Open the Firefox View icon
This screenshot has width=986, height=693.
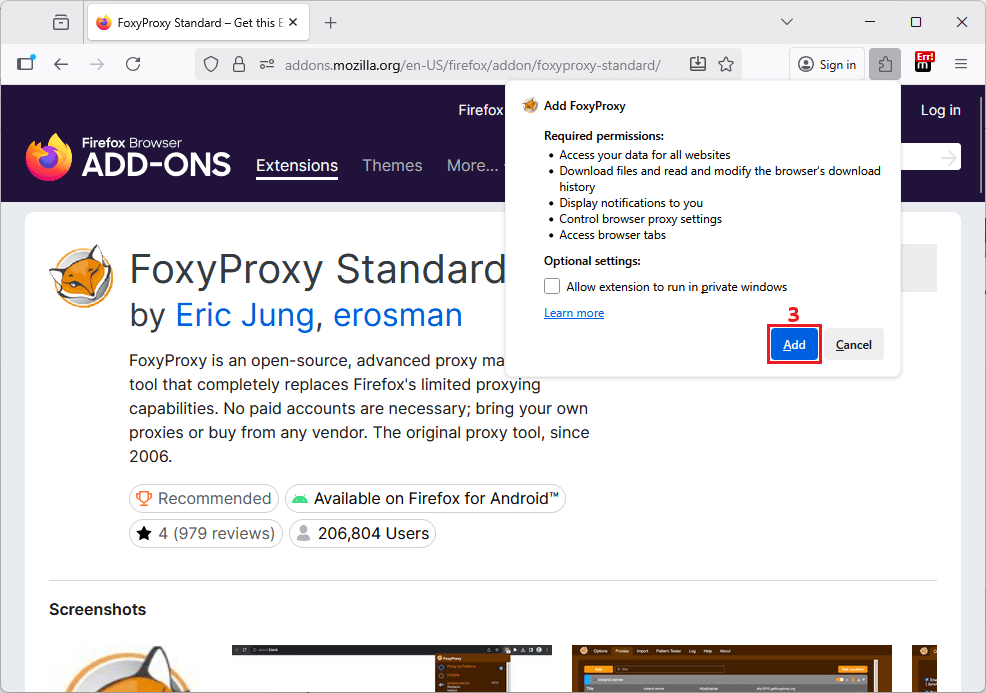[x=60, y=22]
